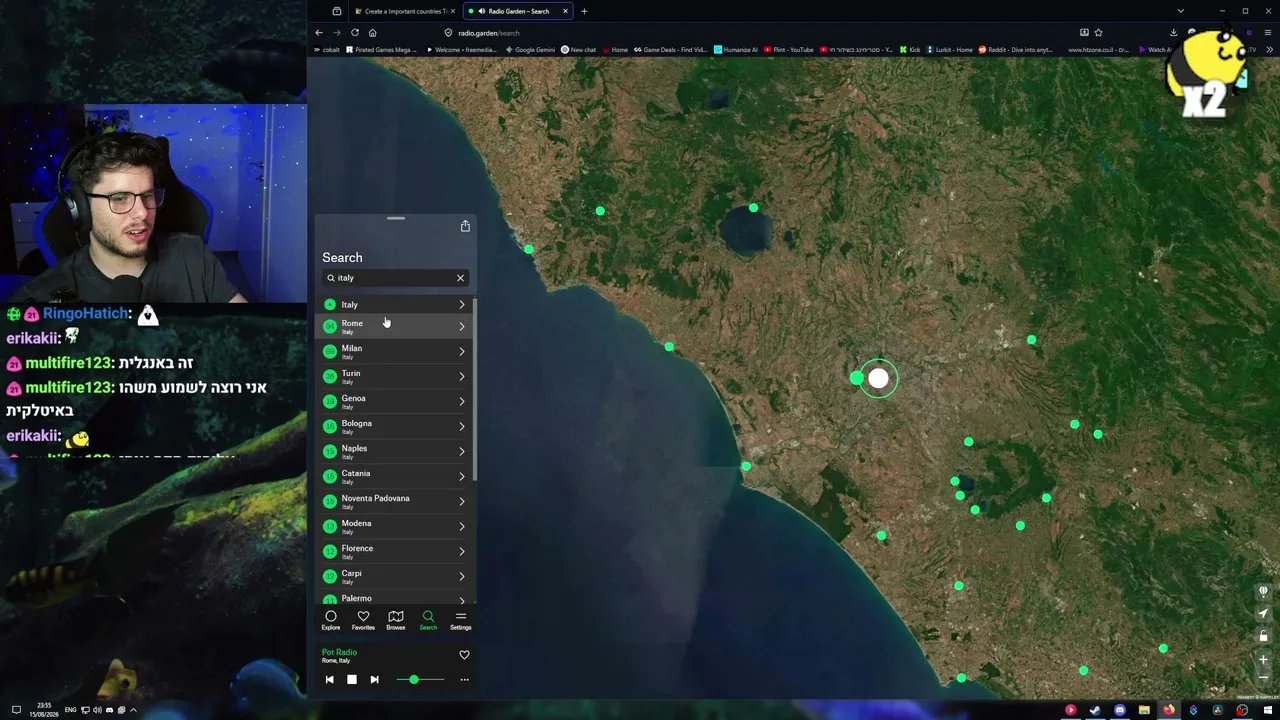Expand the Catania result arrow
The width and height of the screenshot is (1280, 720).
tap(462, 476)
